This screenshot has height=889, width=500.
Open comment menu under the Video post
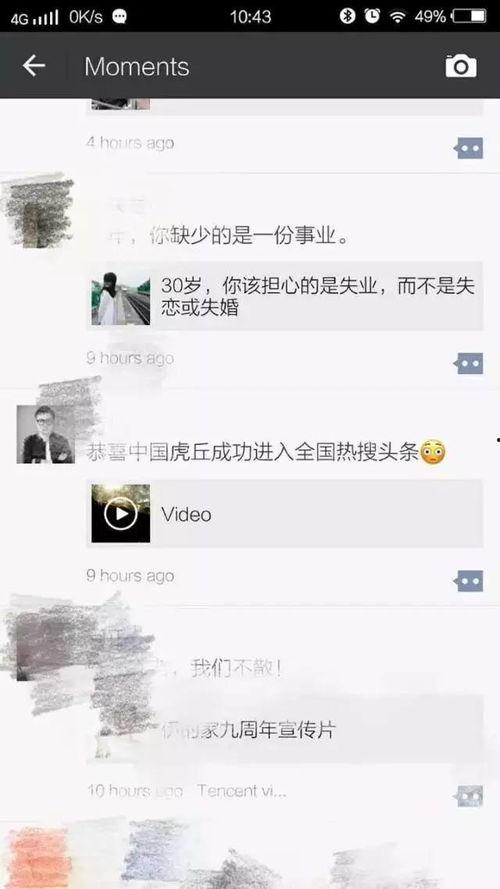pyautogui.click(x=469, y=581)
